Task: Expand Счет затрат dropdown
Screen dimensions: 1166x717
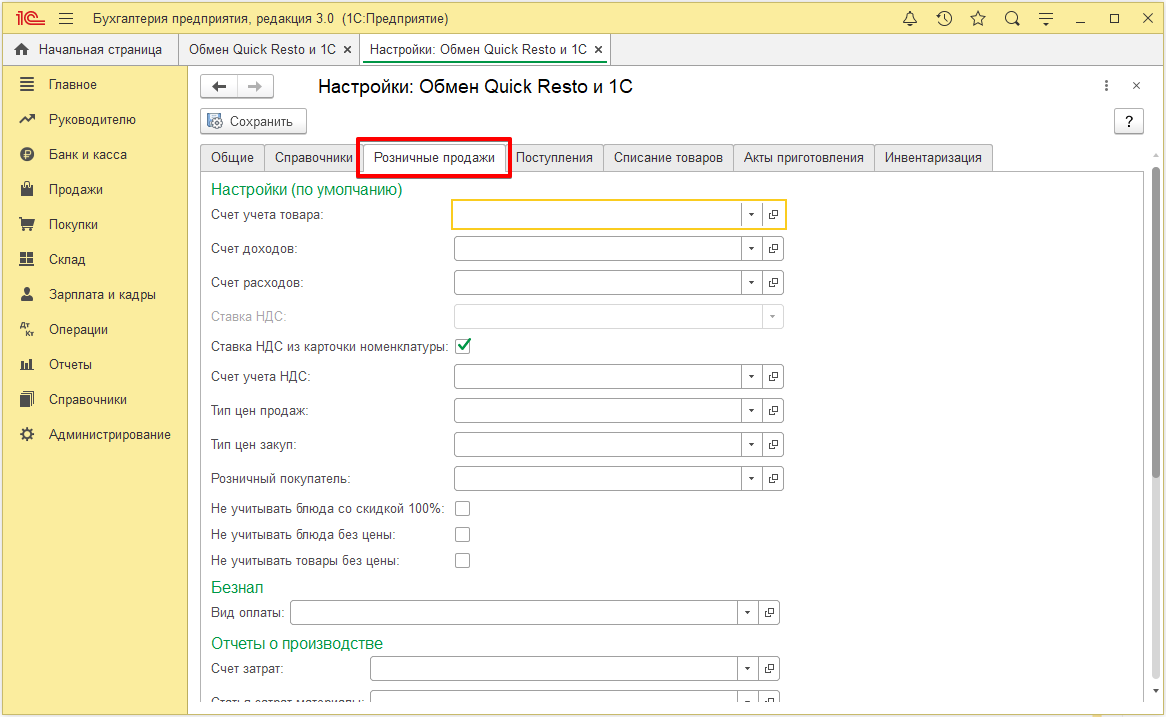Action: [x=747, y=669]
